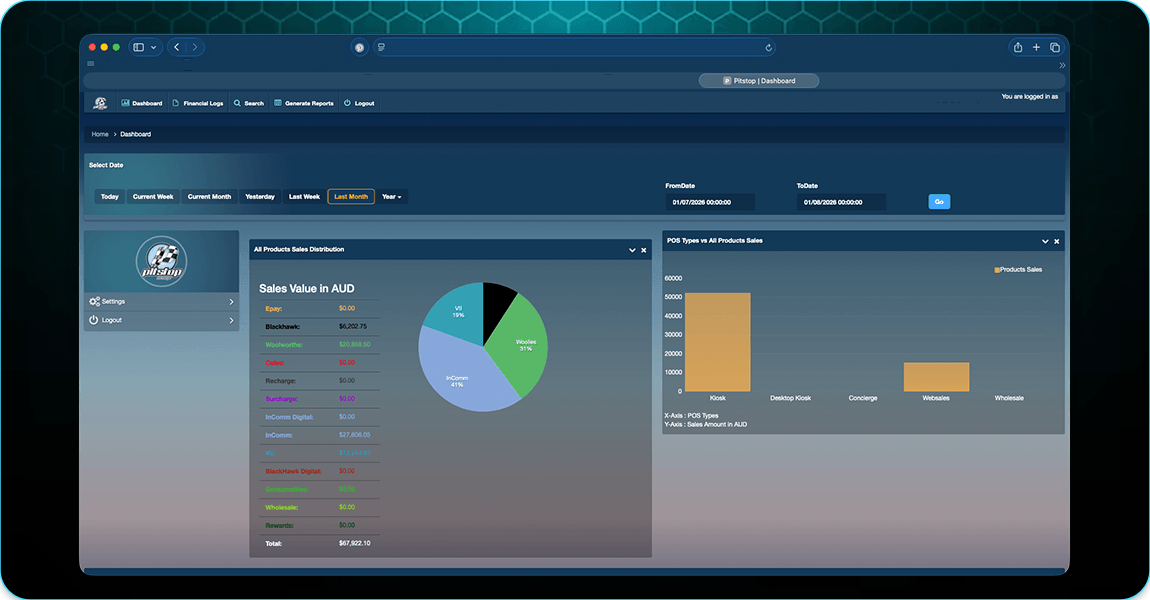Click the Total value $67,922.10
The height and width of the screenshot is (600, 1150).
point(354,544)
